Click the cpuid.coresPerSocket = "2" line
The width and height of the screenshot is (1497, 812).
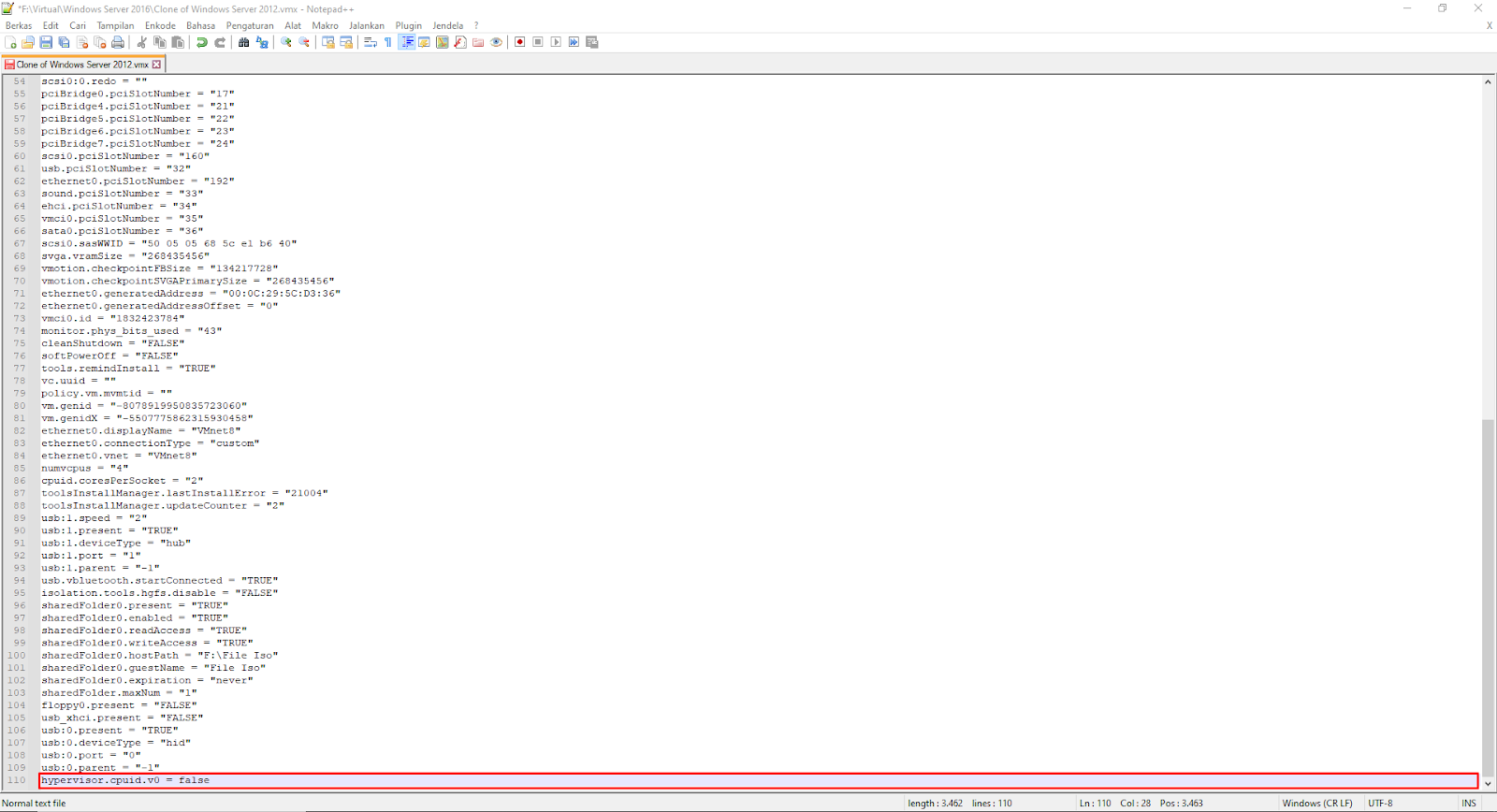coord(122,481)
